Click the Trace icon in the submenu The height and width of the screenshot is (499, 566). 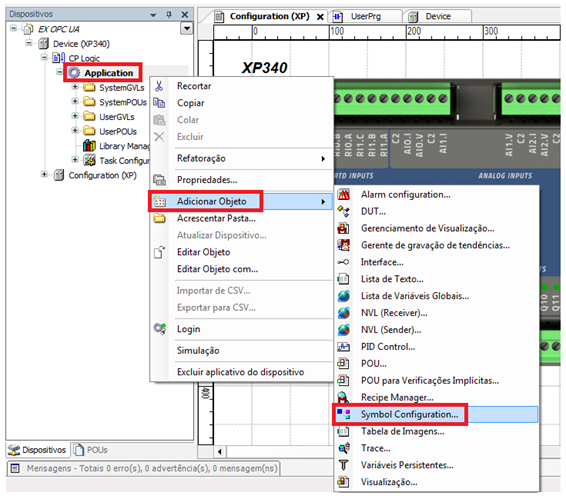pyautogui.click(x=343, y=448)
